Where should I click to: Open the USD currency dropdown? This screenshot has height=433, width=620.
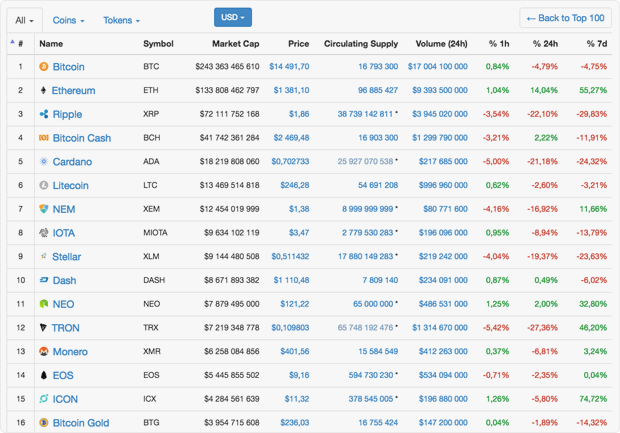tap(233, 17)
